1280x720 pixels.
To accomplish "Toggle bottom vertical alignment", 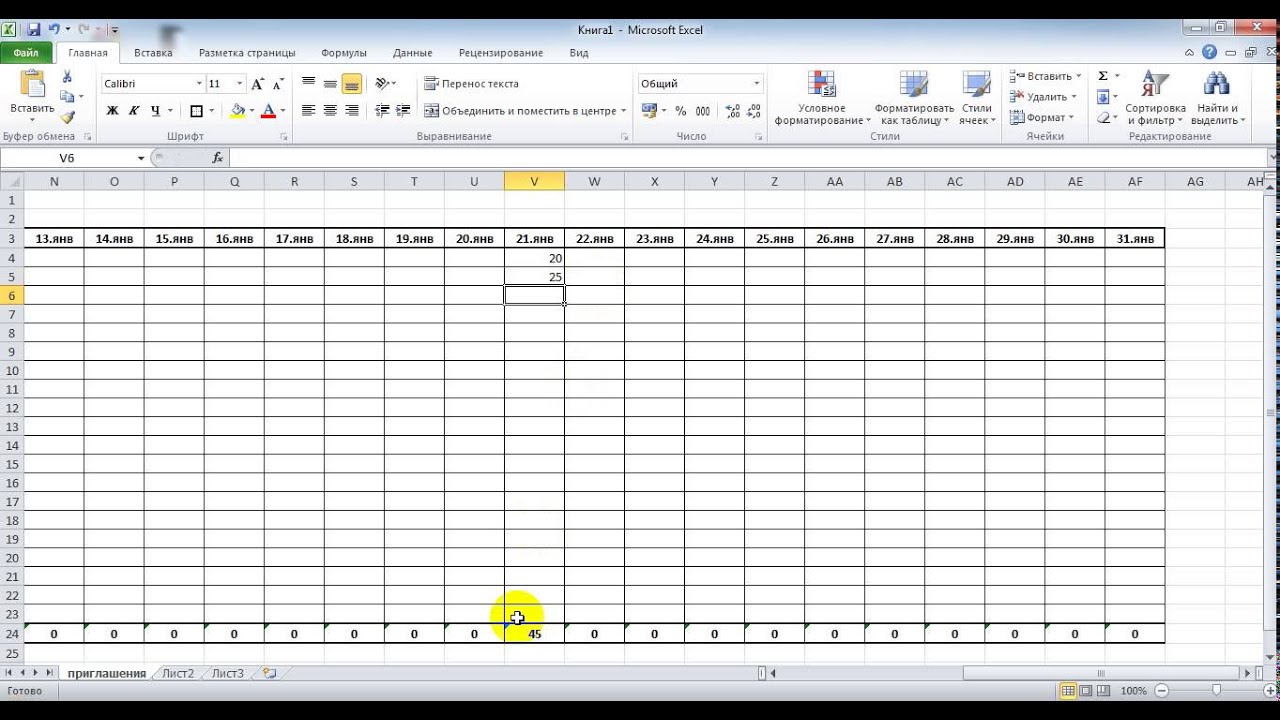I will (x=352, y=84).
